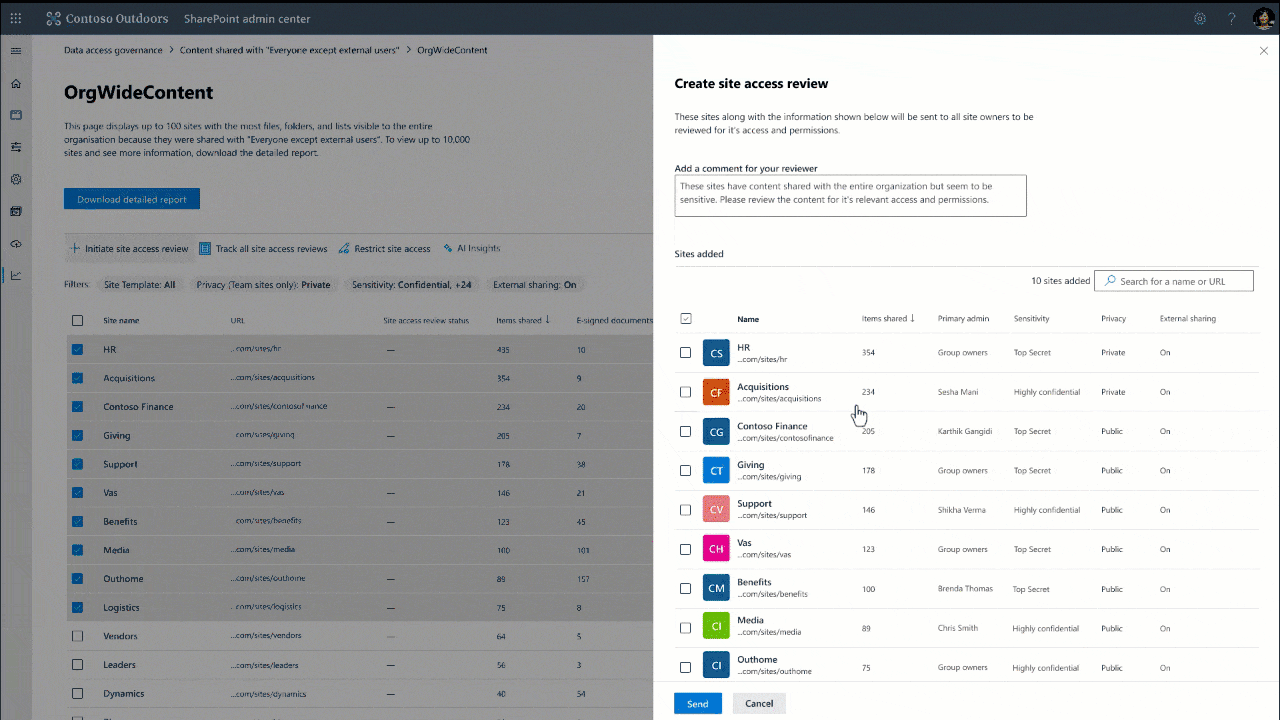Open the External sharing filter
This screenshot has width=1280, height=720.
pos(535,284)
